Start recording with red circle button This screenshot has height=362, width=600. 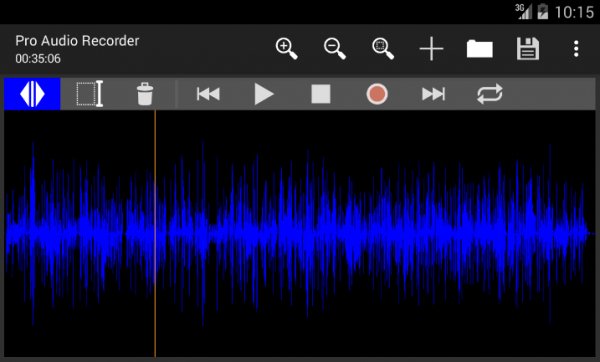tap(377, 94)
